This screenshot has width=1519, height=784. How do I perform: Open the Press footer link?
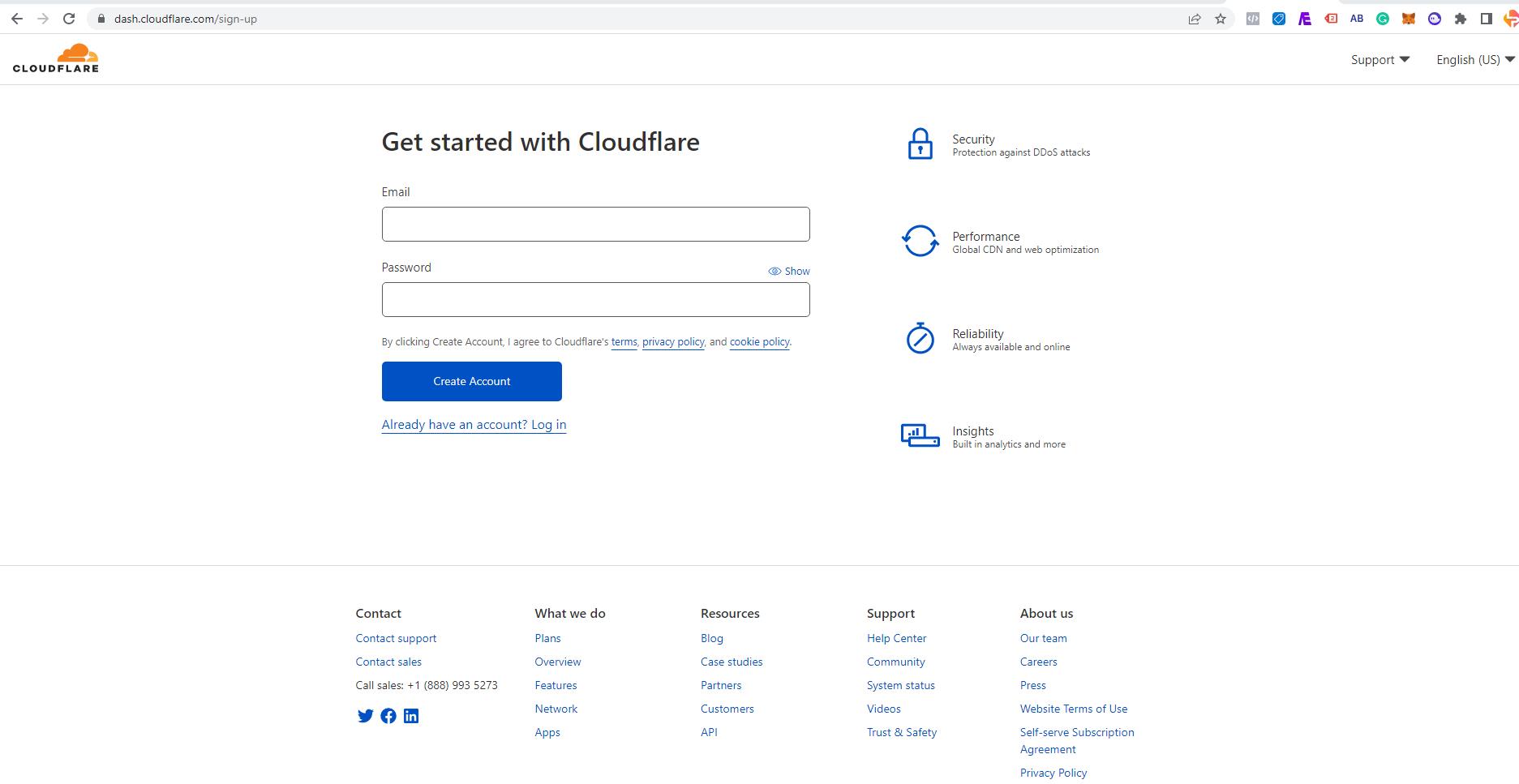pos(1033,686)
